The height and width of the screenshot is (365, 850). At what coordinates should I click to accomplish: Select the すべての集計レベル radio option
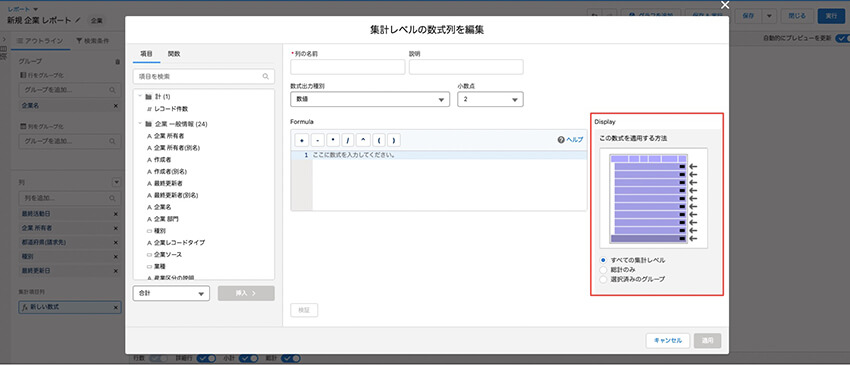603,260
